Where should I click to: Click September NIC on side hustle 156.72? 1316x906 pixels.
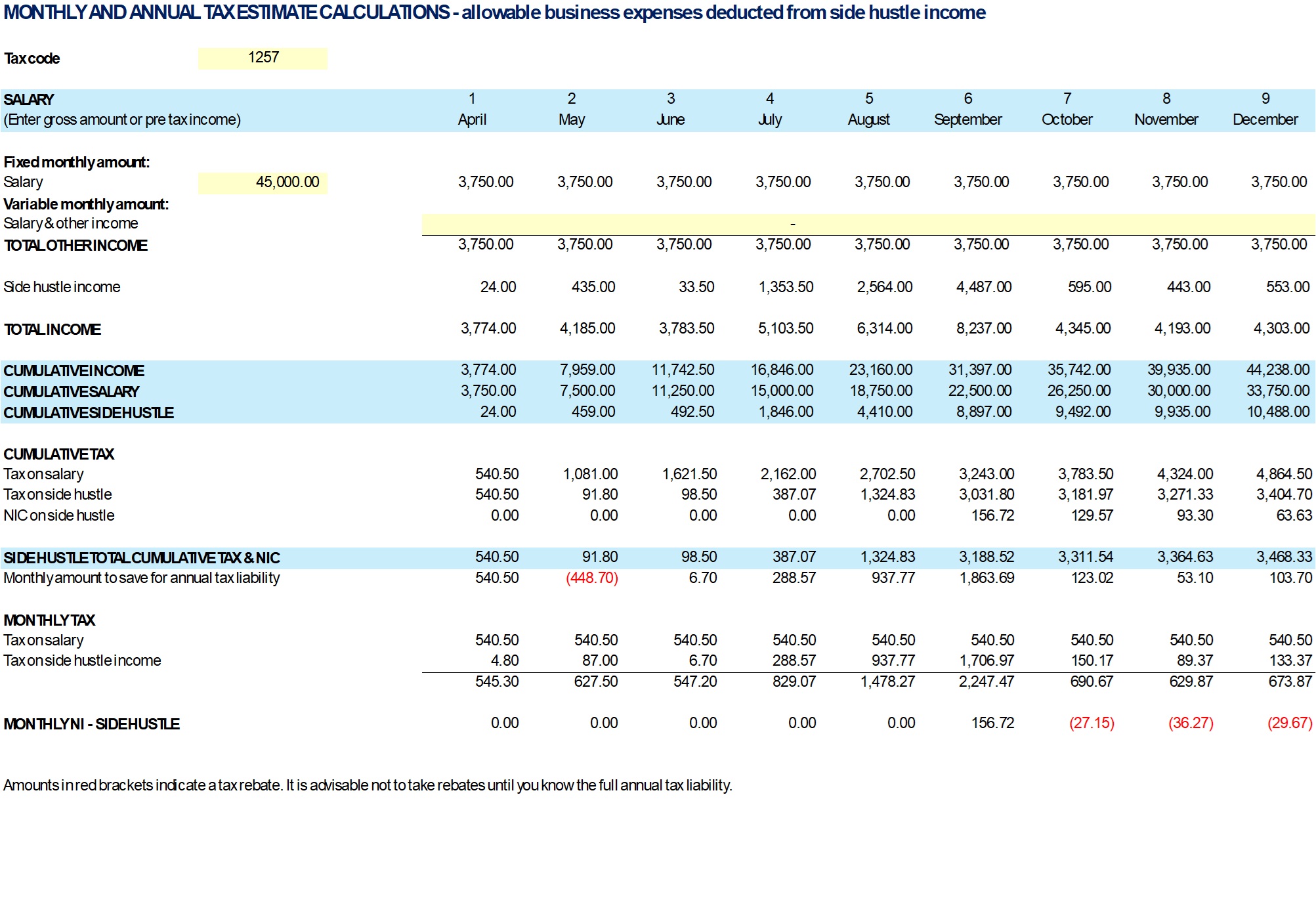pyautogui.click(x=992, y=515)
